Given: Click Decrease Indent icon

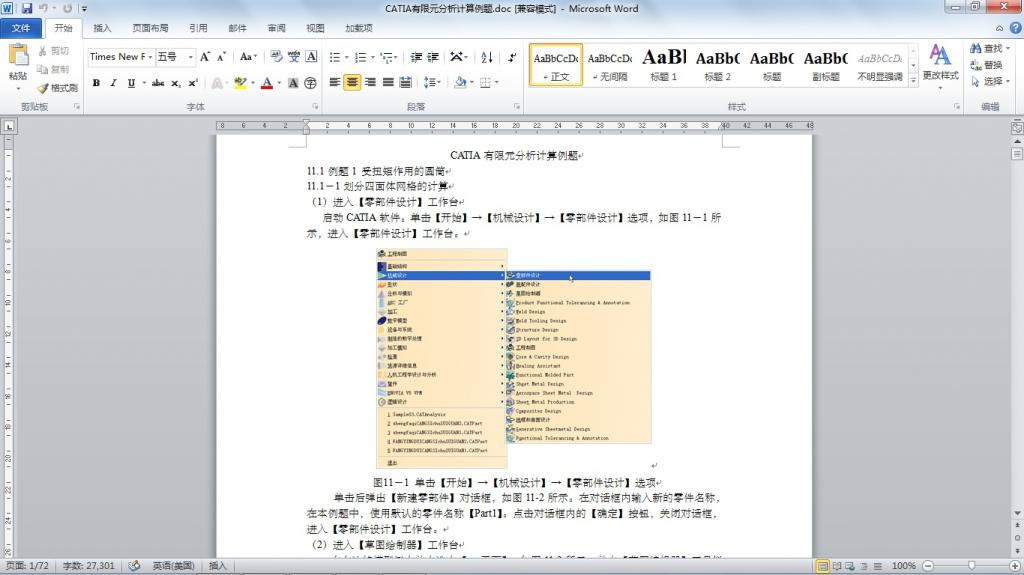Looking at the screenshot, I should pyautogui.click(x=416, y=57).
